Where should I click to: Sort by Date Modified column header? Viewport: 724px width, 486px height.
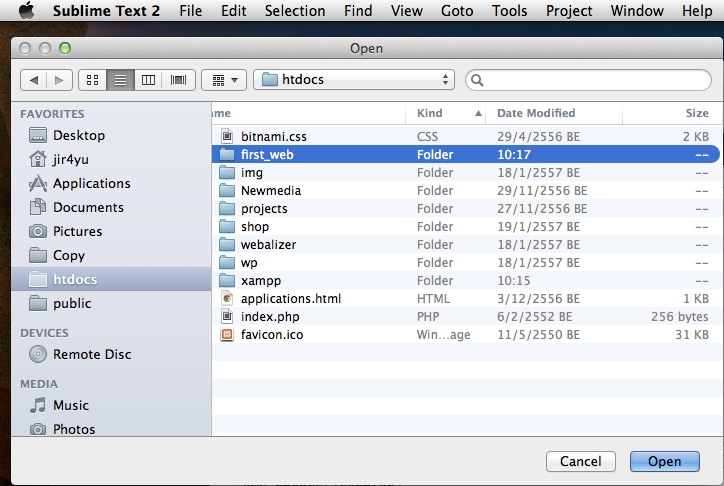coord(553,113)
